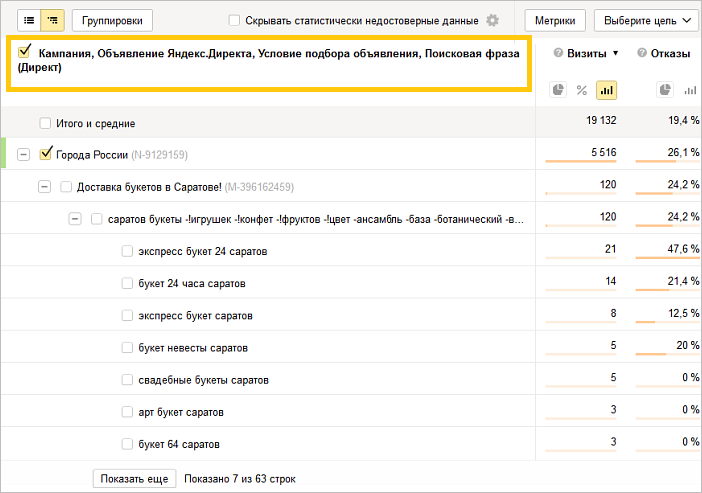The height and width of the screenshot is (493, 702).
Task: Switch to flat list view icon
Action: [29, 20]
